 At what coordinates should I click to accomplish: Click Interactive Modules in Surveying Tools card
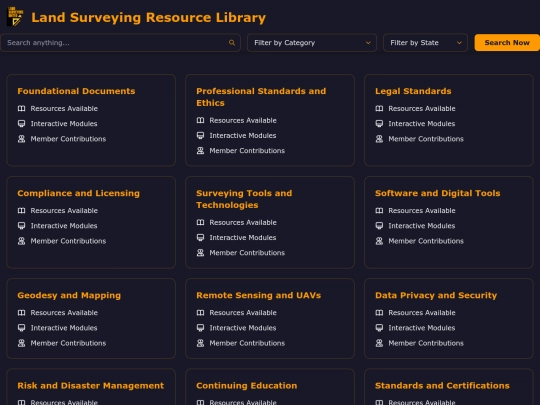pyautogui.click(x=243, y=237)
